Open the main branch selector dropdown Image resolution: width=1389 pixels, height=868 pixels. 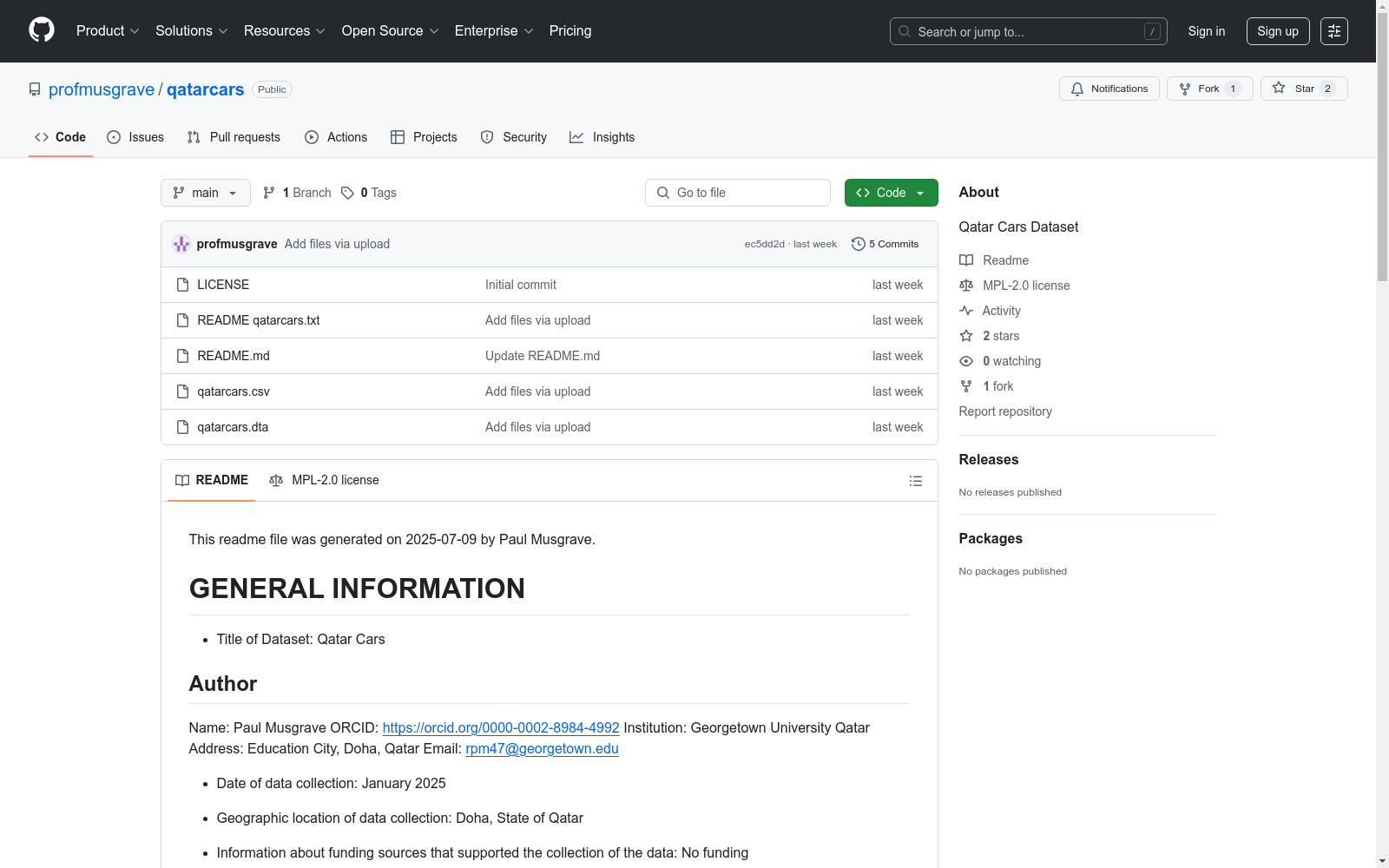click(206, 193)
